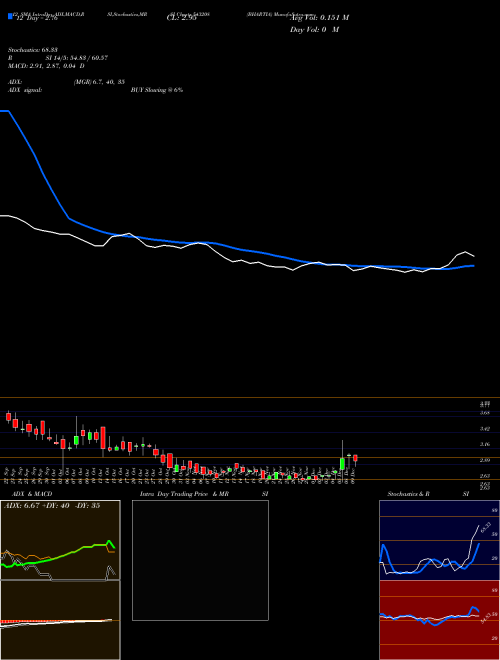Screen dimensions: 500x660
Task: Click the 'ADX signal:' label
Action: pyautogui.click(x=25, y=90)
